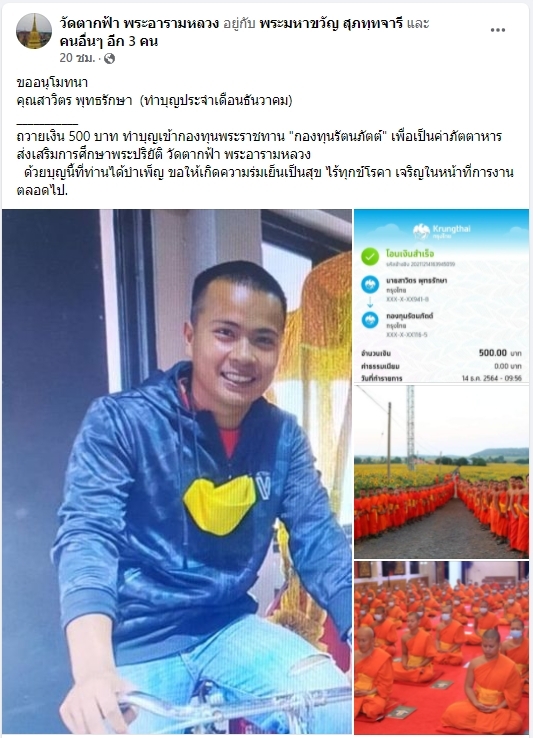
Task: Show tagged people via คนอื่นๆ อีก 3 คน
Action: [109, 41]
